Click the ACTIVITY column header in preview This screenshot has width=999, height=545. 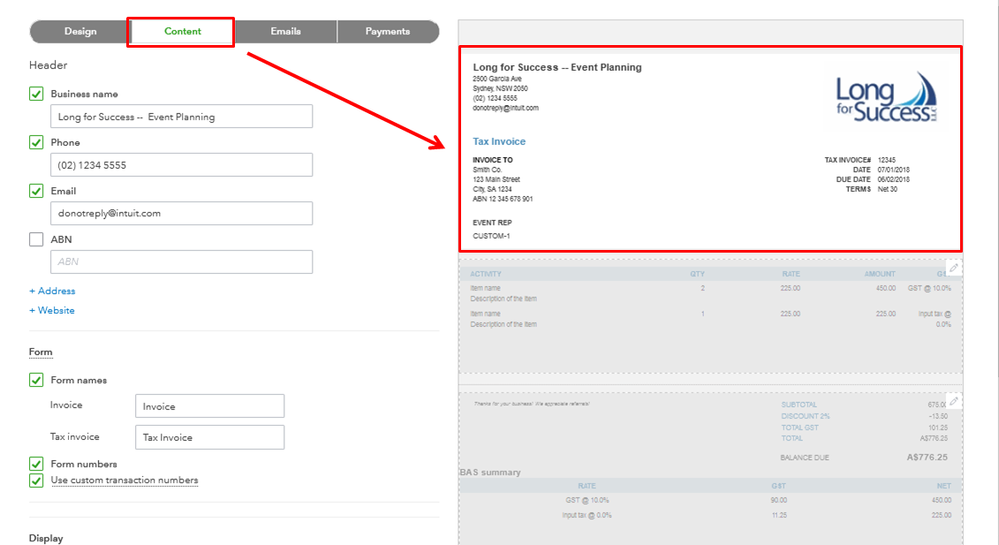point(485,274)
